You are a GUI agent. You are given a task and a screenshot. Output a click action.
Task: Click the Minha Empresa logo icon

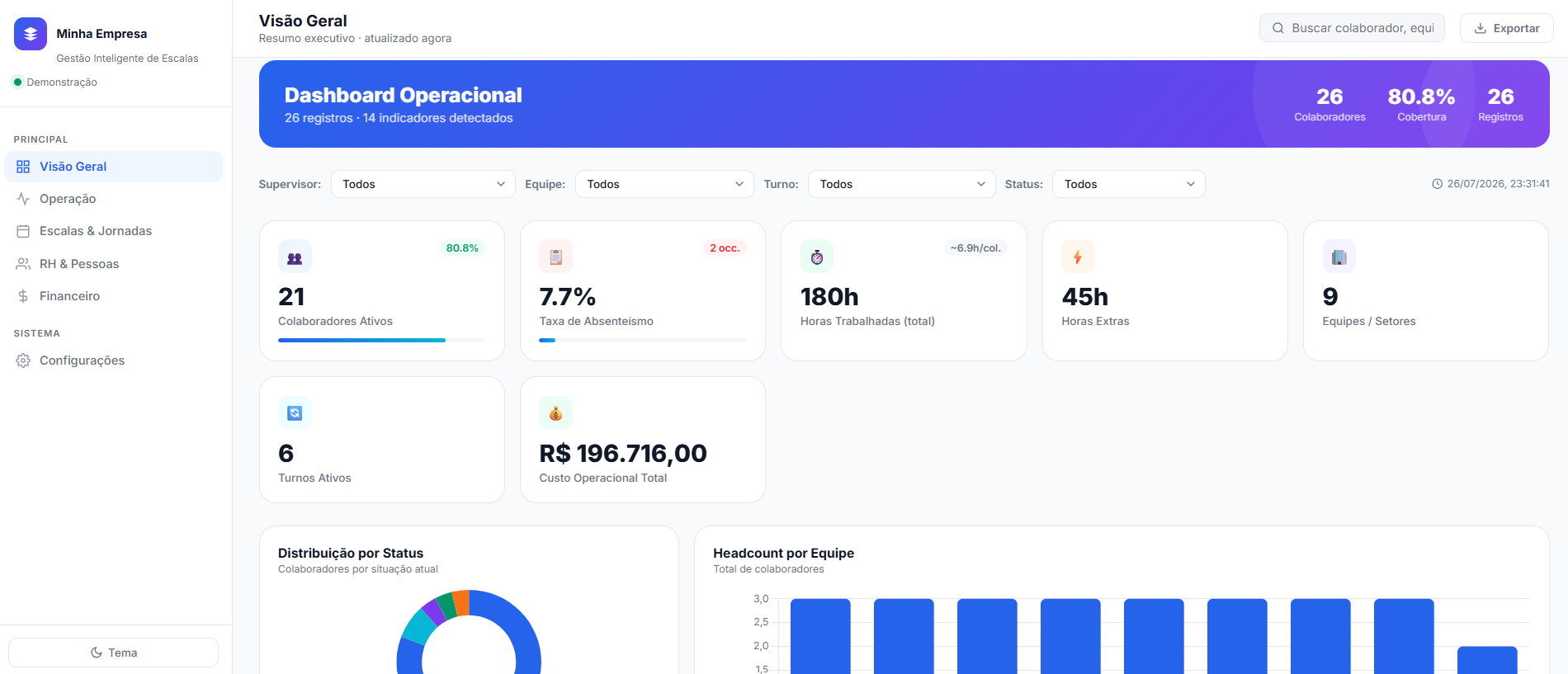tap(31, 34)
